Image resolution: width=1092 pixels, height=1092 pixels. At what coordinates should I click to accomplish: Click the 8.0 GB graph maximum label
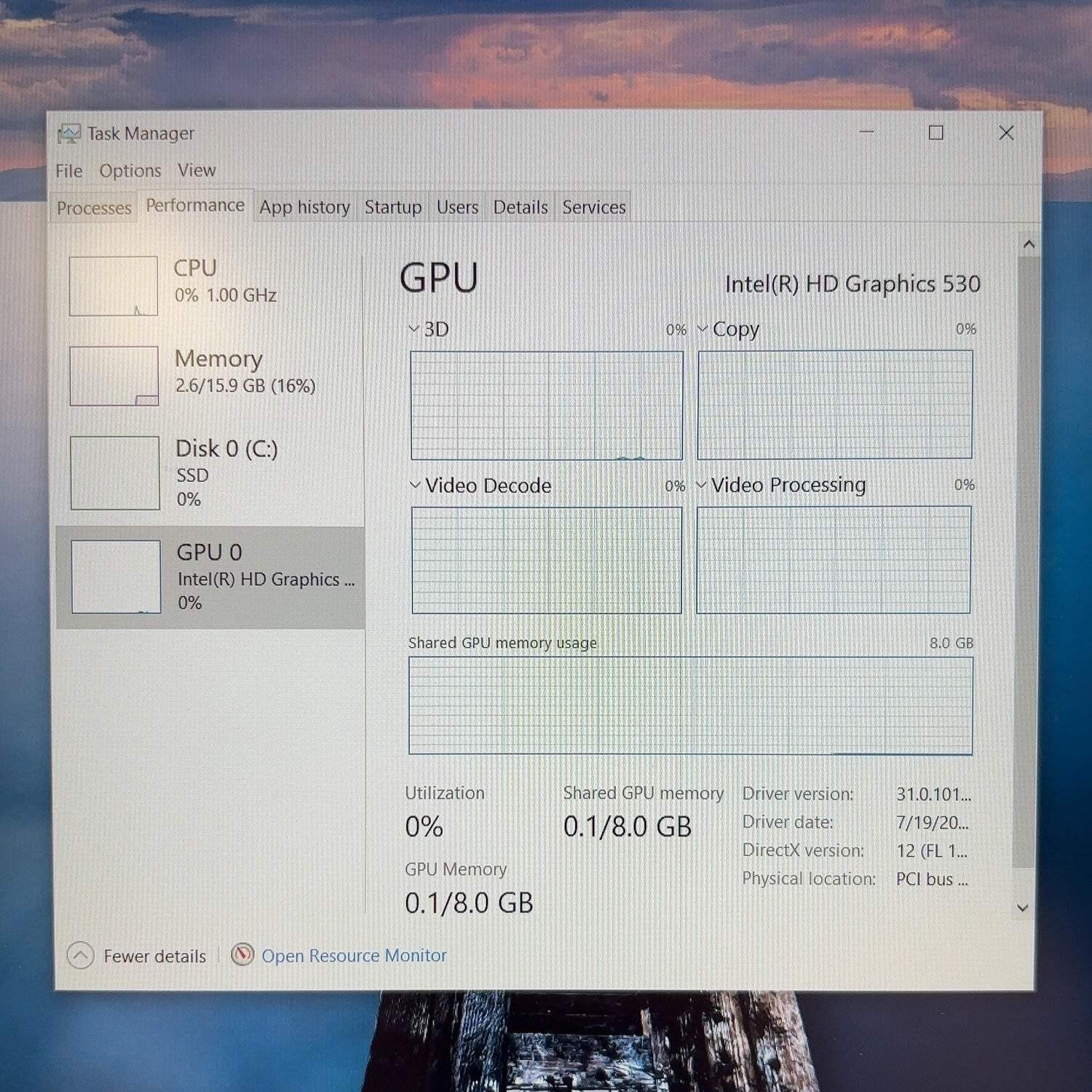(x=951, y=643)
